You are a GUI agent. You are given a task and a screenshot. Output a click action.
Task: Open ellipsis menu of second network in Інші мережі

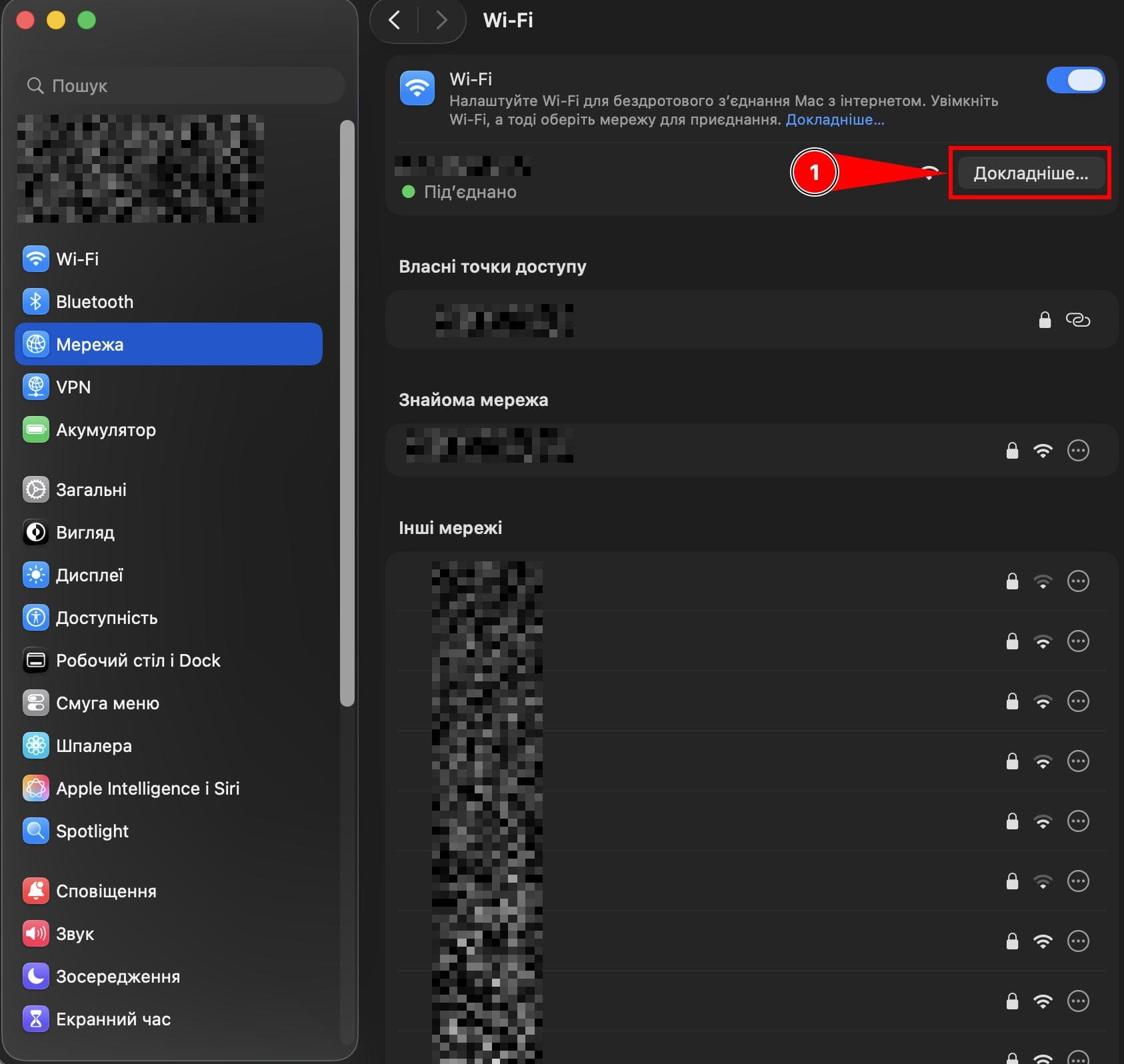tap(1078, 641)
